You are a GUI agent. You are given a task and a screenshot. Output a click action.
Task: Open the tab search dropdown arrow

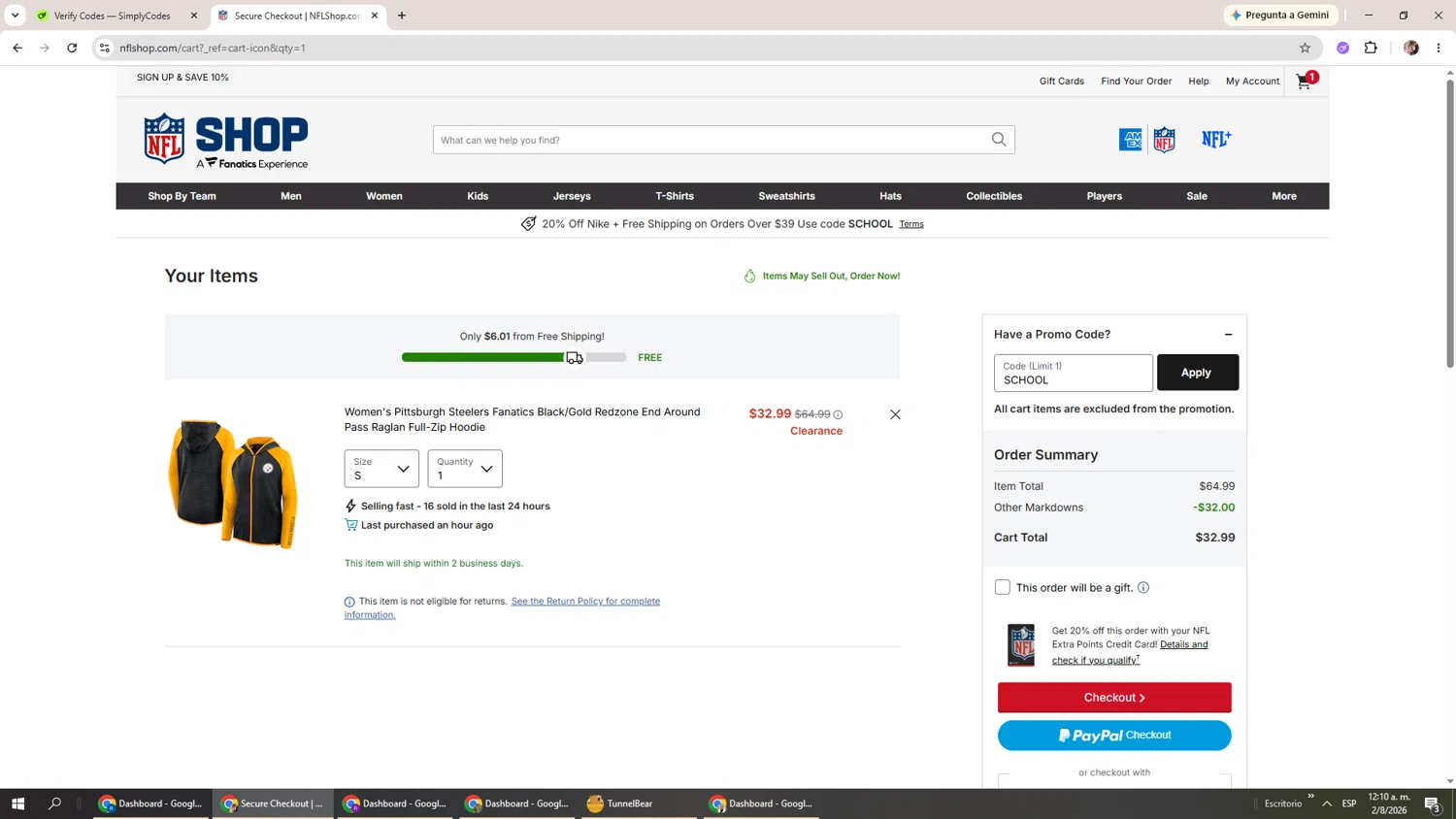15,16
